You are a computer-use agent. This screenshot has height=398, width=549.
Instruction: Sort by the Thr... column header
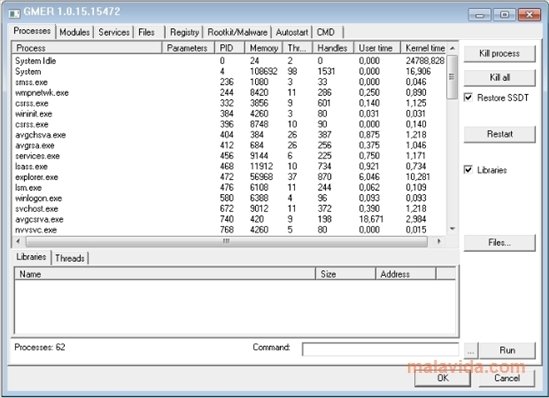pyautogui.click(x=297, y=48)
